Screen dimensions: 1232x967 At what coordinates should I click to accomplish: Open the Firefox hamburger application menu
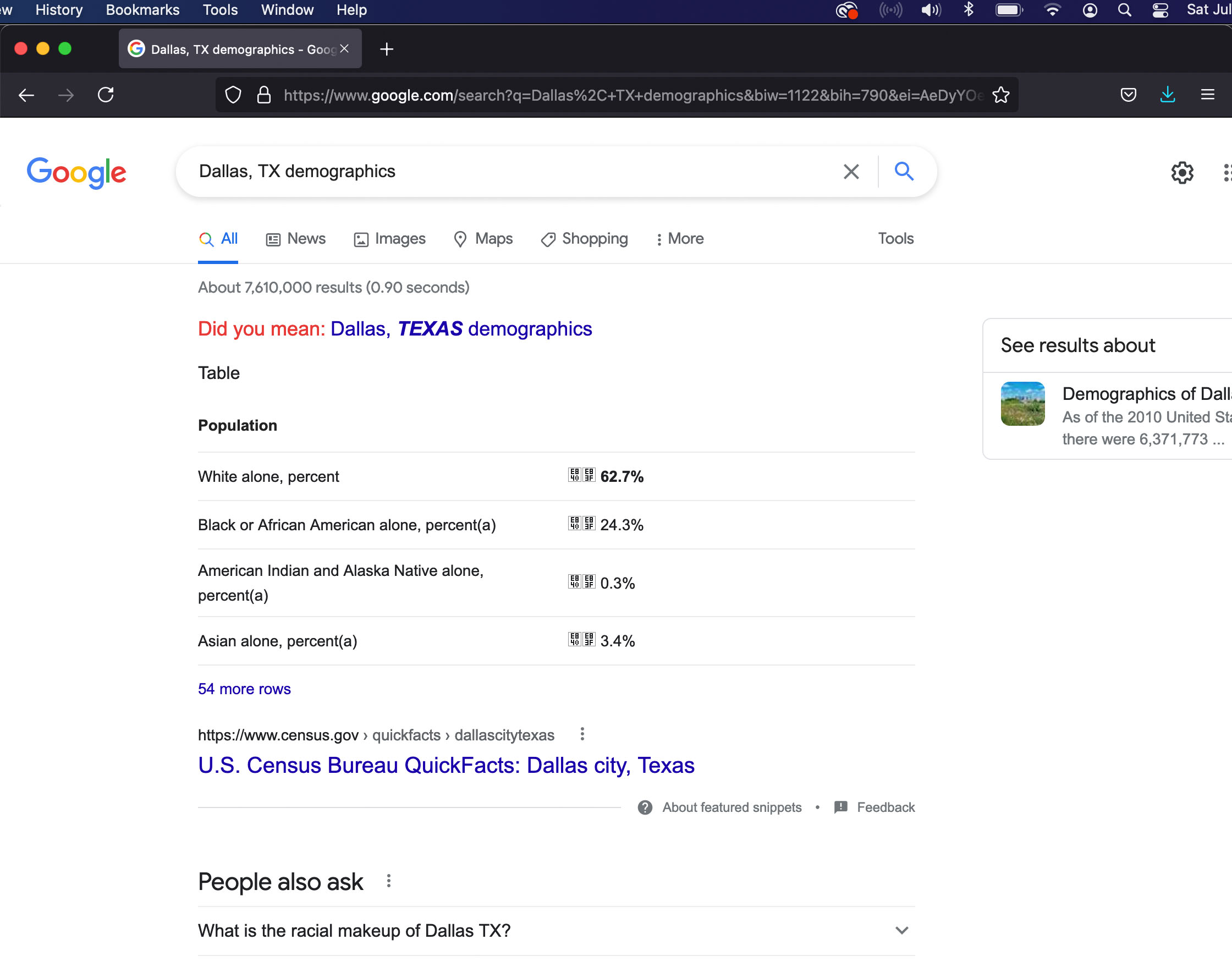[1208, 95]
